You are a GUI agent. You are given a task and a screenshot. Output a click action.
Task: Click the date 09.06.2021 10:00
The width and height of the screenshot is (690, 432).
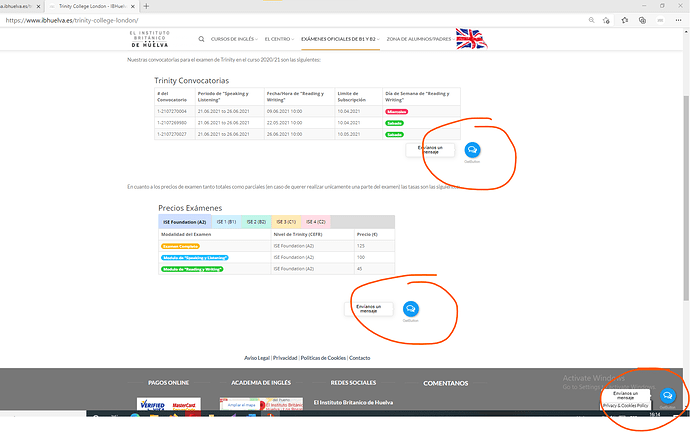tap(284, 112)
